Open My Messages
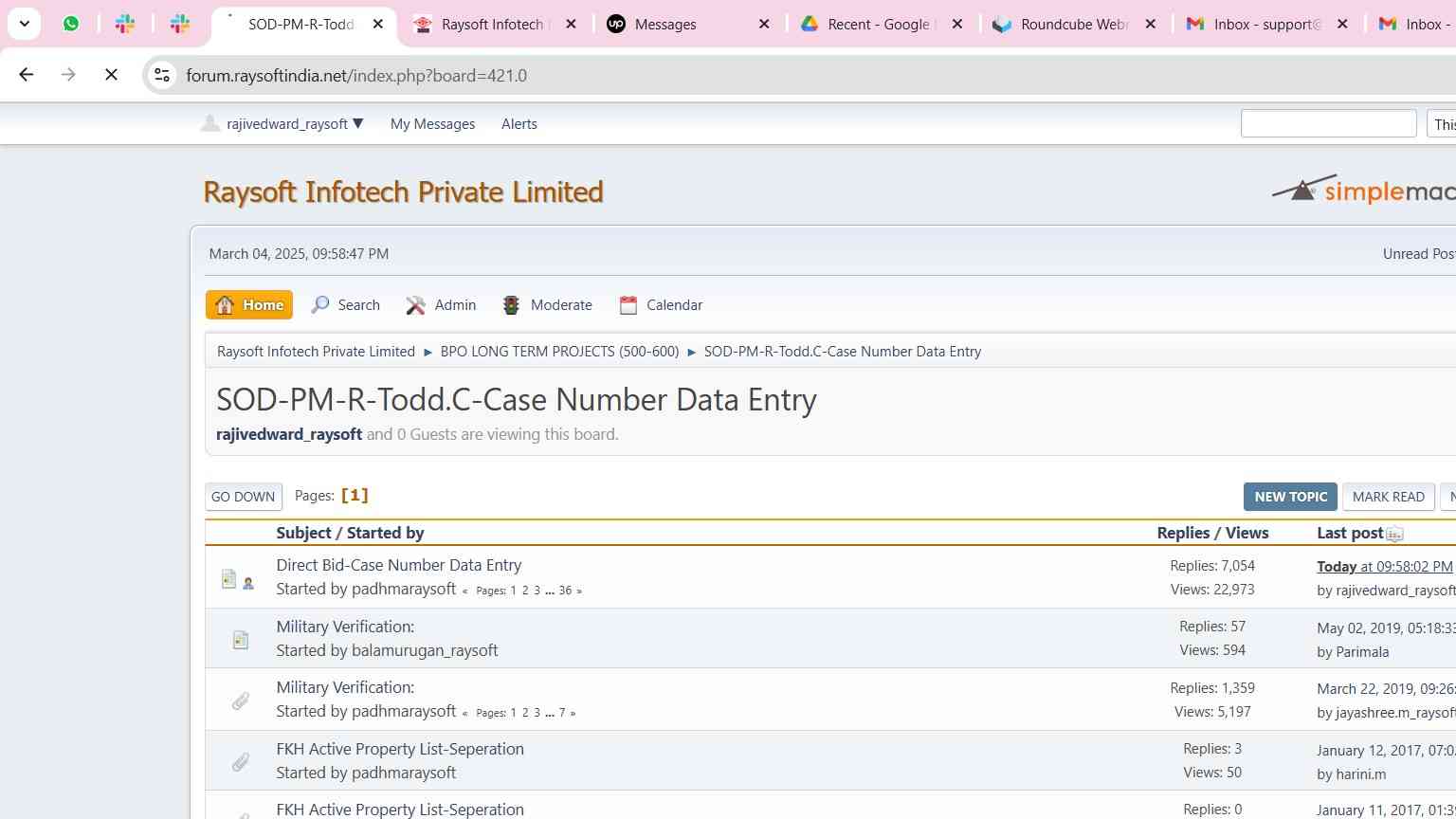Screen dimensions: 1456x819 tap(432, 124)
